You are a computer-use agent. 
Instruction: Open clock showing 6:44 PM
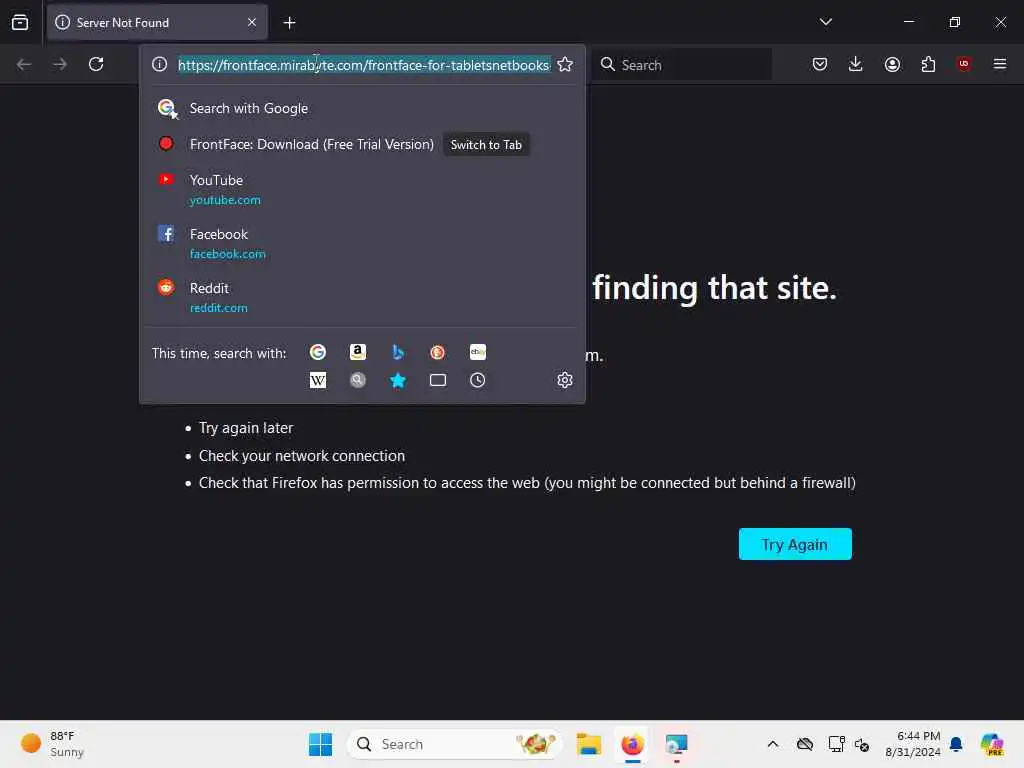pyautogui.click(x=912, y=744)
